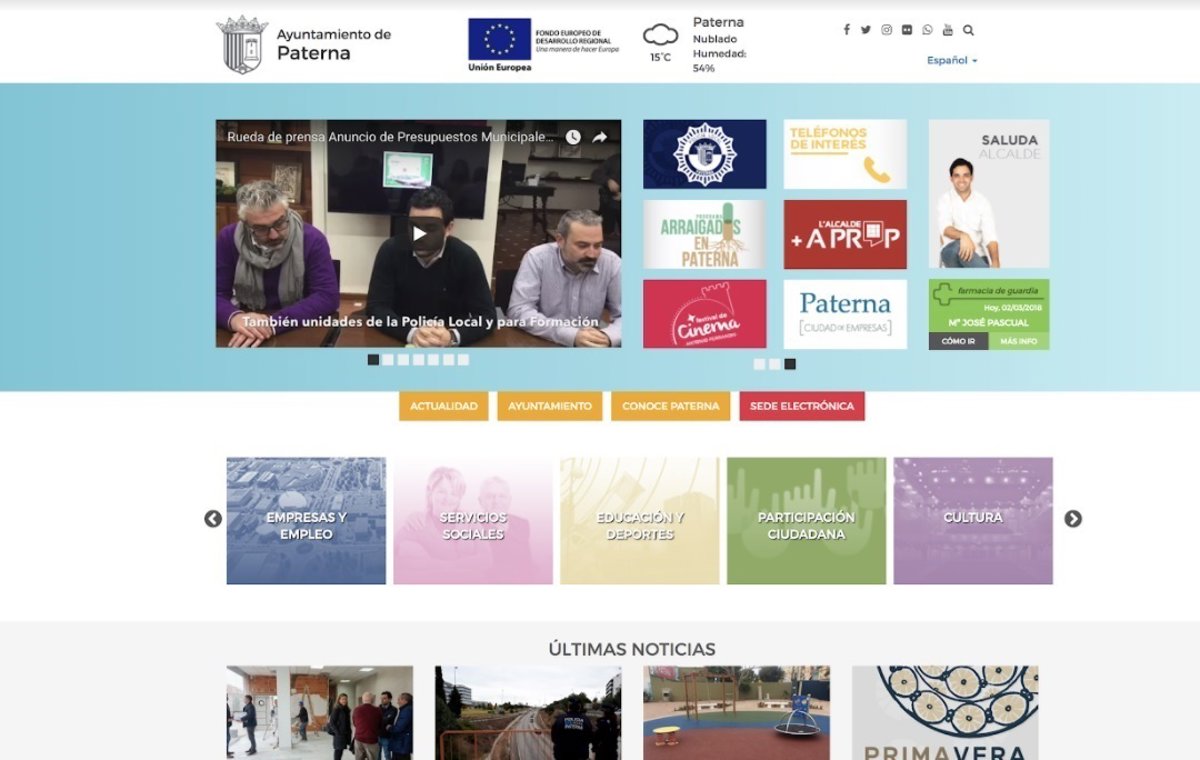The image size is (1200, 760).
Task: Open the Facebook icon in header
Action: click(x=846, y=30)
